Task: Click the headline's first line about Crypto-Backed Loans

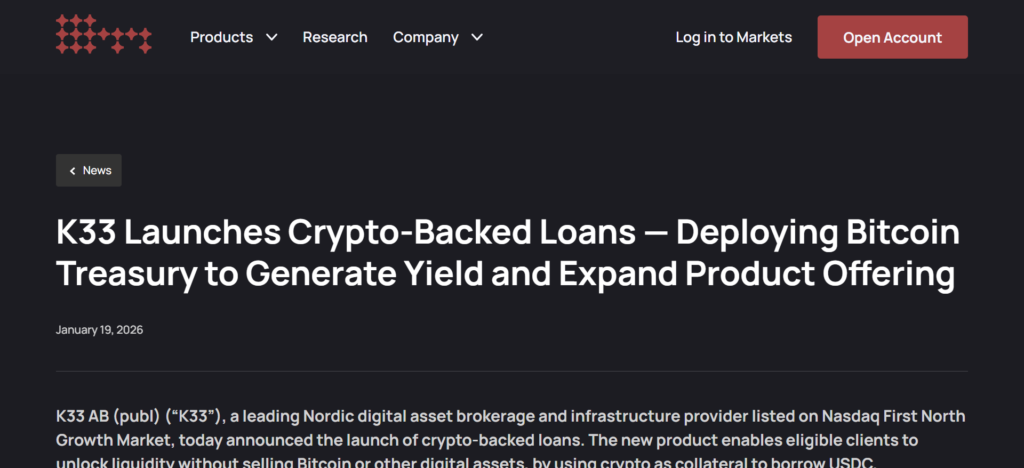Action: point(507,233)
